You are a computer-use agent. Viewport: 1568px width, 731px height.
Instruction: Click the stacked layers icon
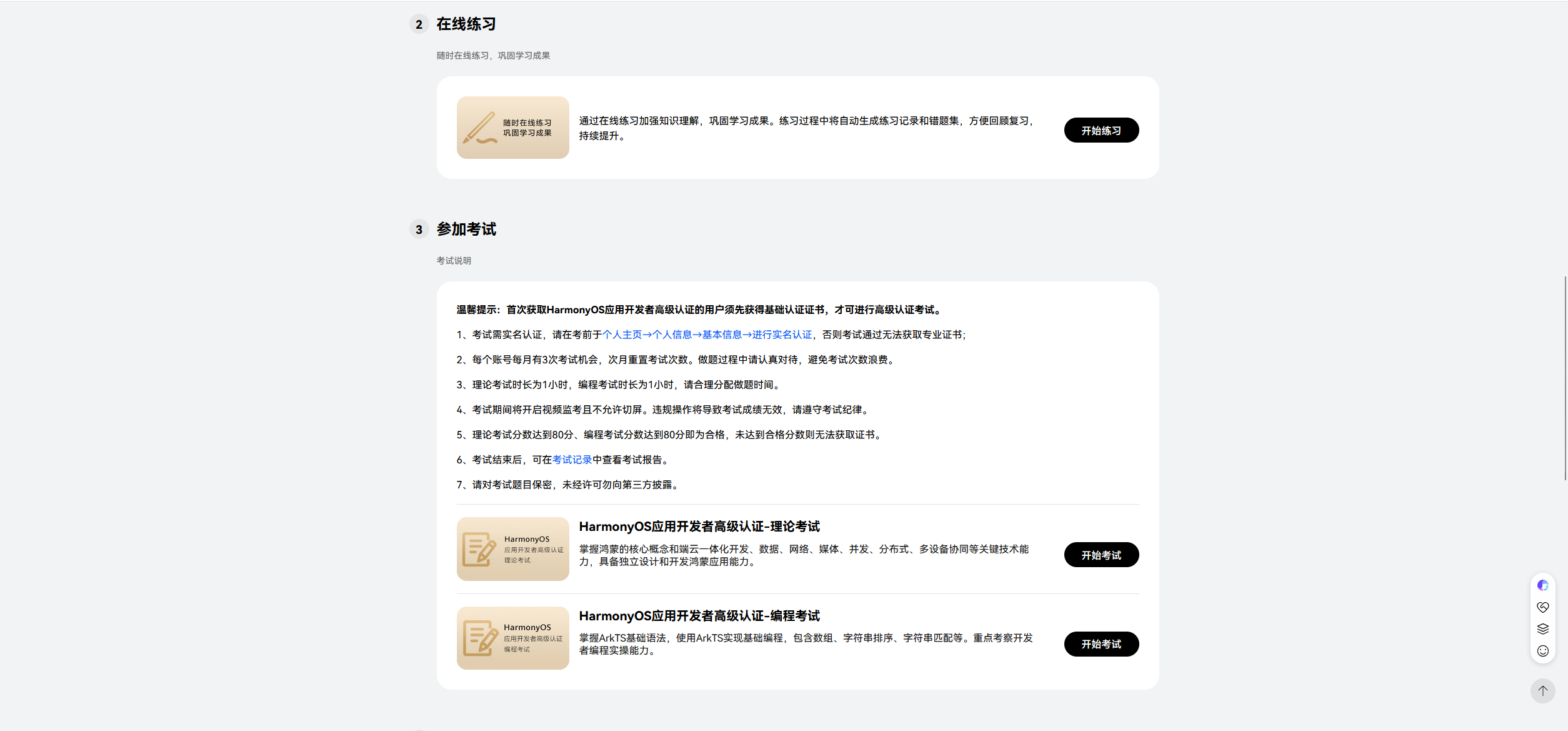click(x=1542, y=629)
